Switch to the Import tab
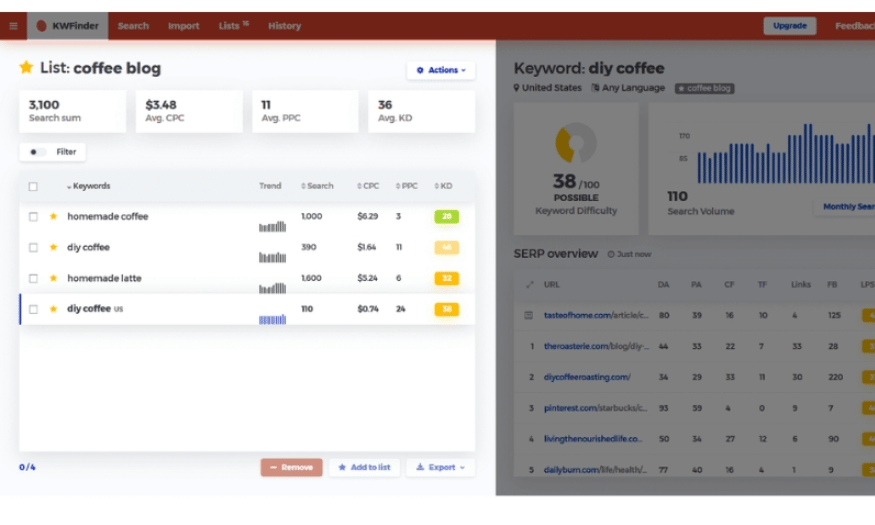The image size is (875, 525). (184, 26)
